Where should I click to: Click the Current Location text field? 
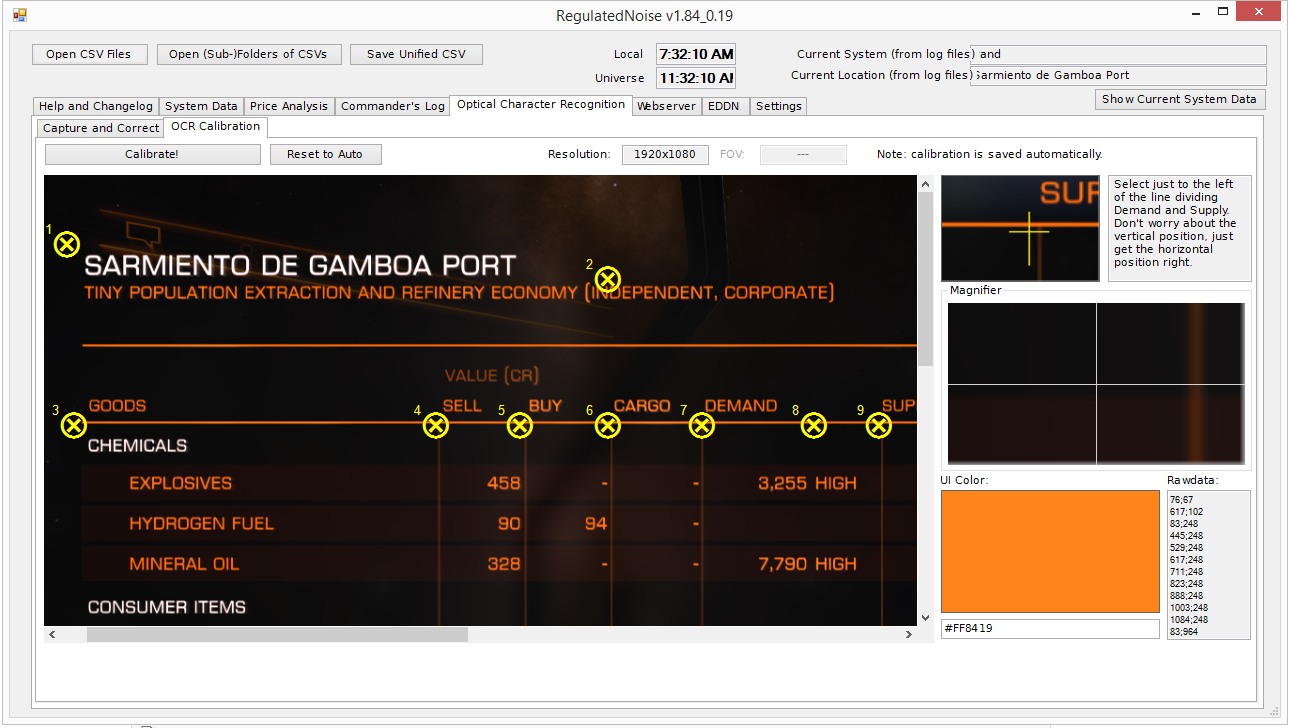[x=1118, y=75]
